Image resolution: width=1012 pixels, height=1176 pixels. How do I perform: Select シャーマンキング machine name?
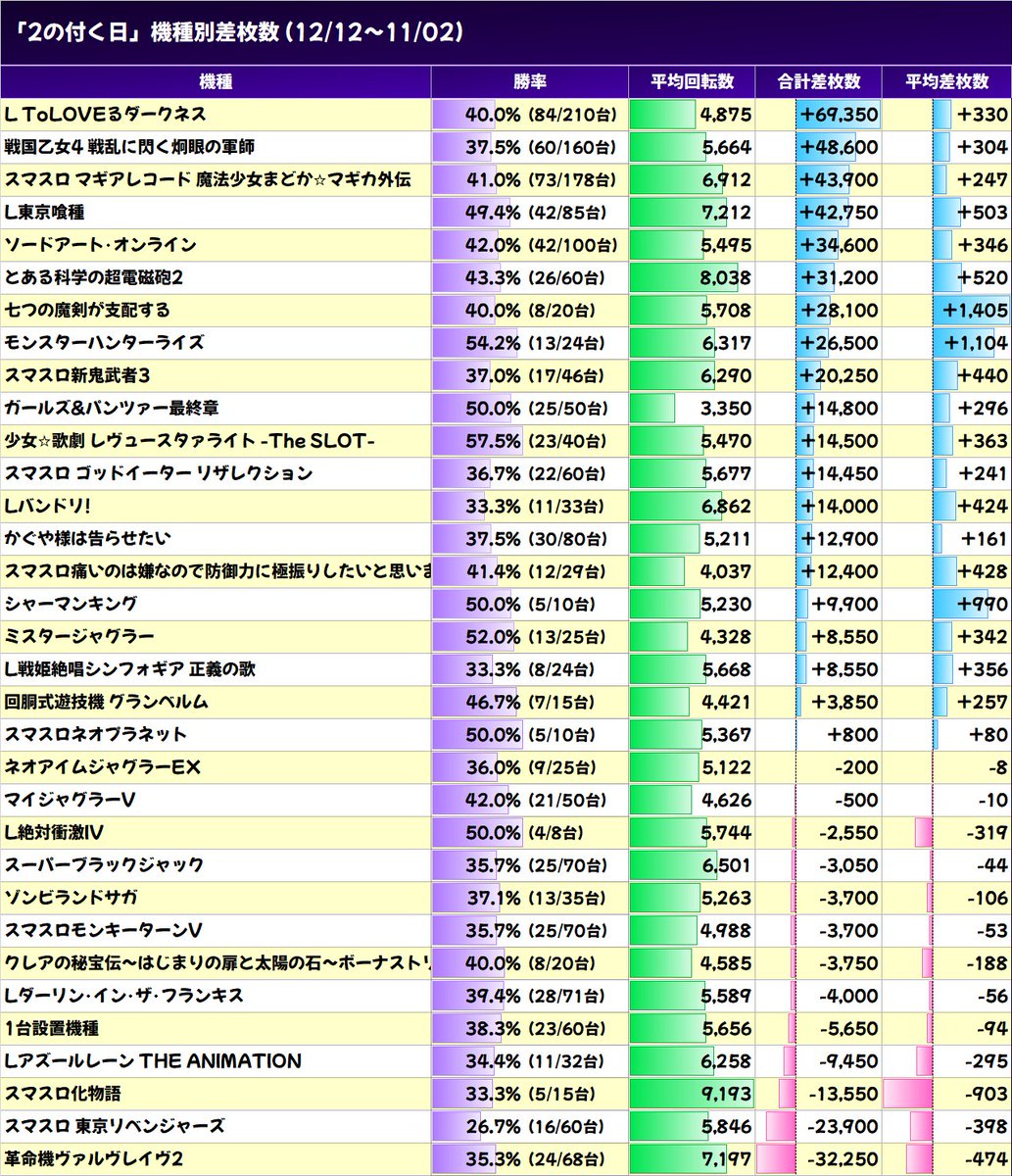[71, 604]
